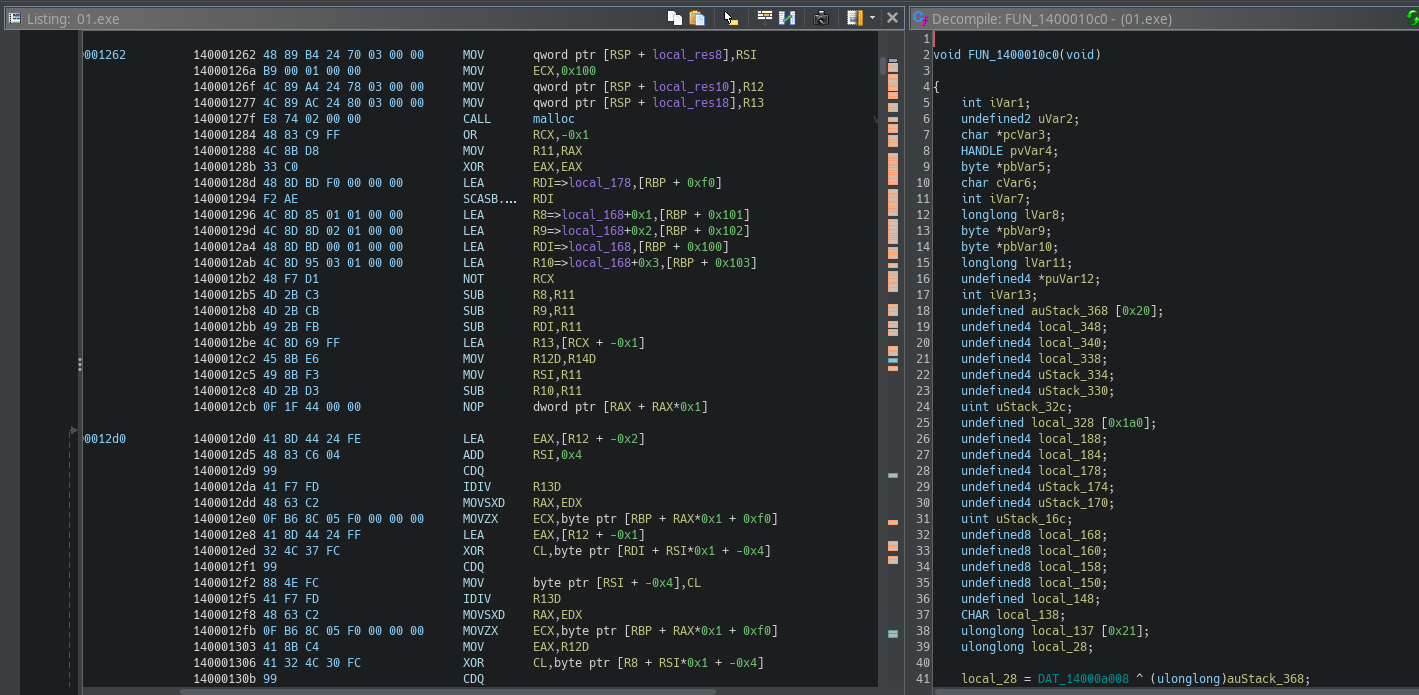The image size is (1419, 695).
Task: Click the Listing horizontal scrollbar
Action: (x=448, y=691)
